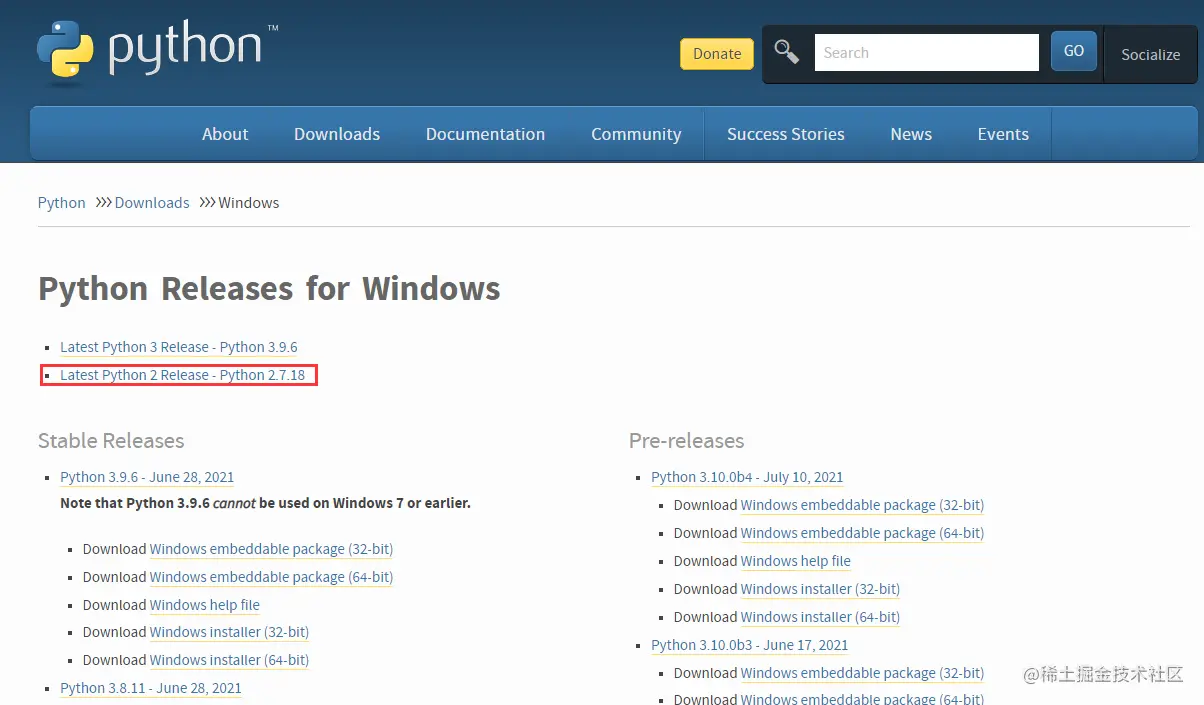Download 3.10.0b4 Windows help file
This screenshot has width=1204, height=705.
(x=796, y=561)
